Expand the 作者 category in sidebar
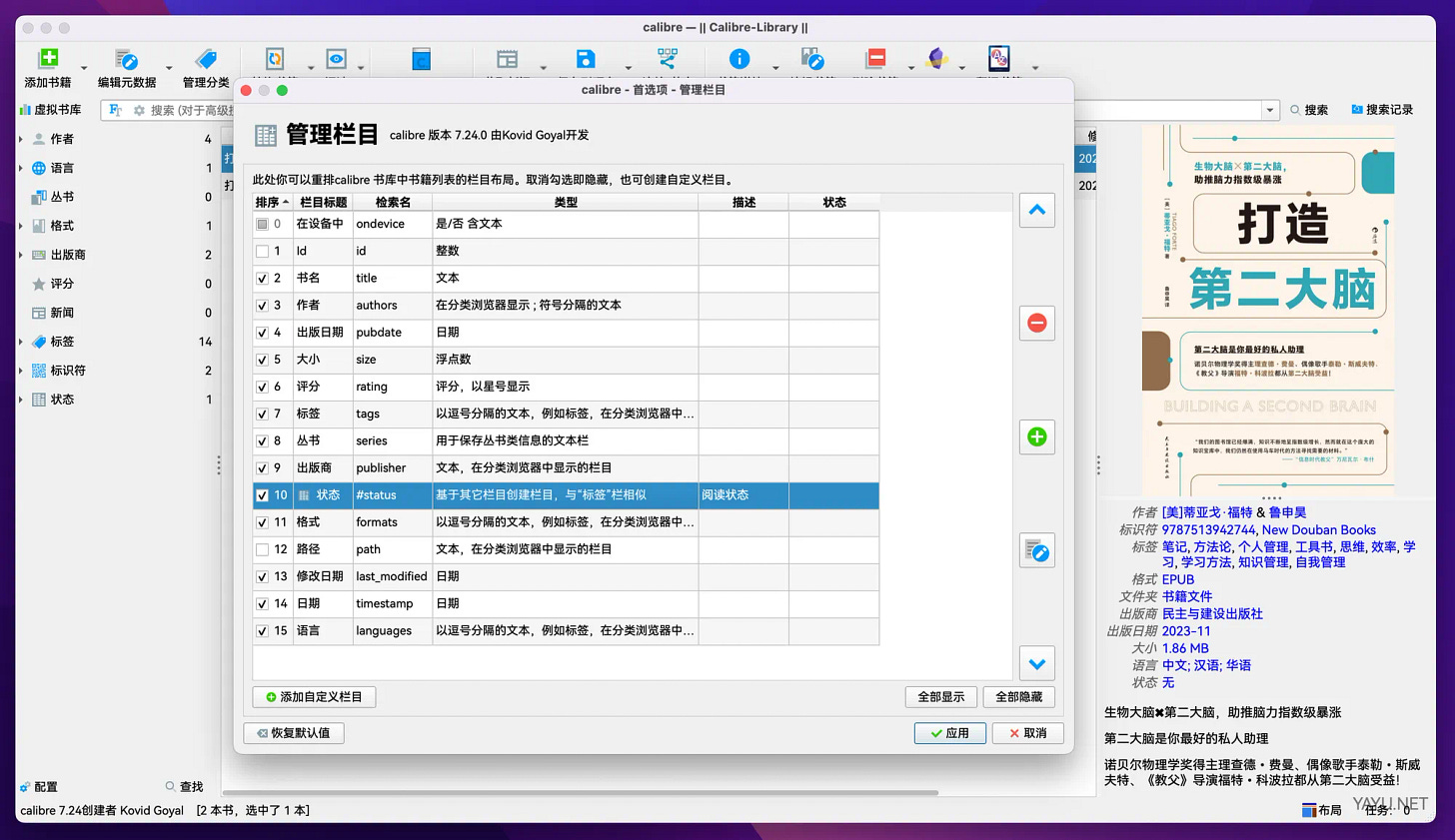The height and width of the screenshot is (840, 1455). (21, 139)
